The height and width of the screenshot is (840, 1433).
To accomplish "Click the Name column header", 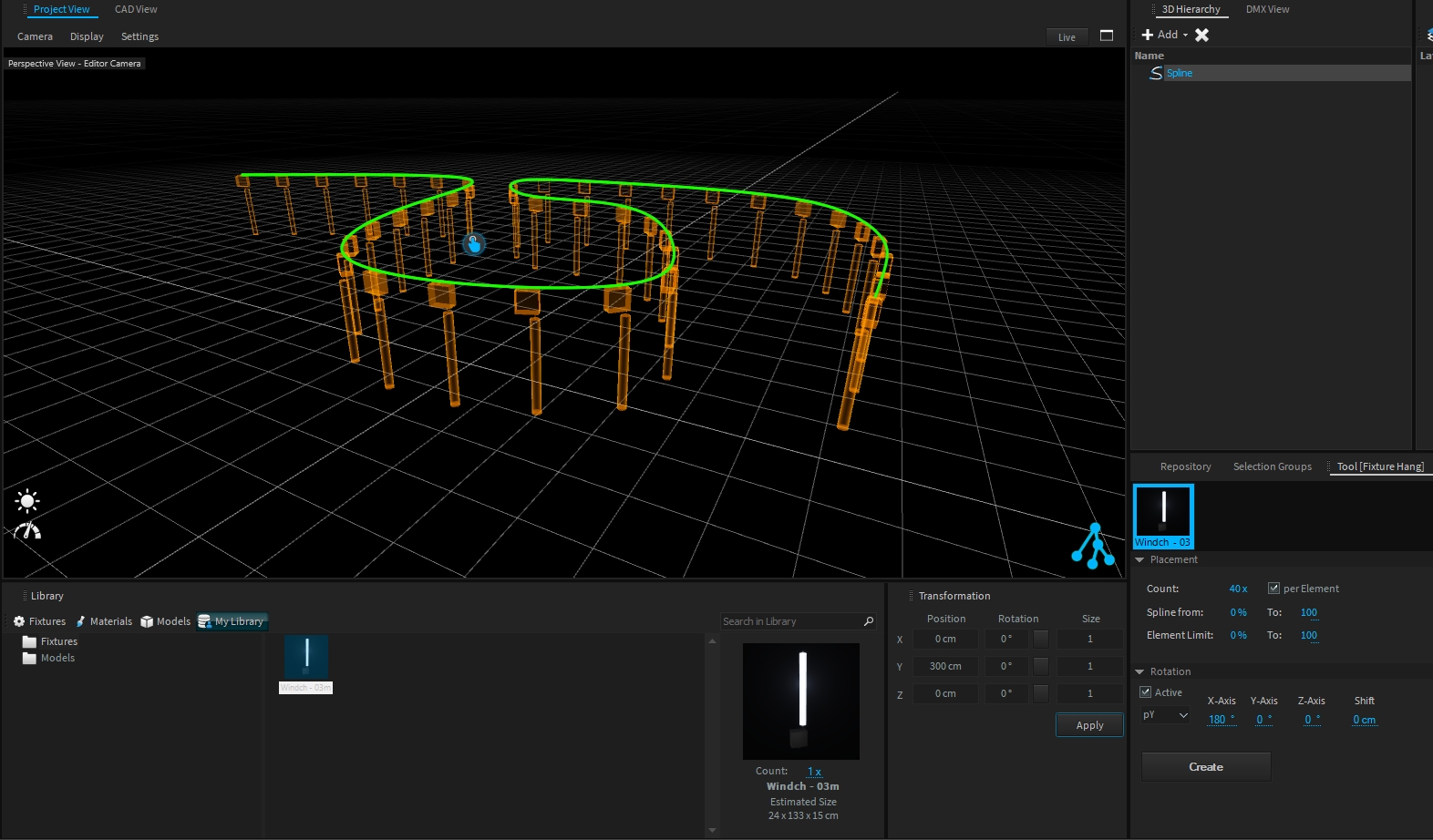I will pos(1149,56).
